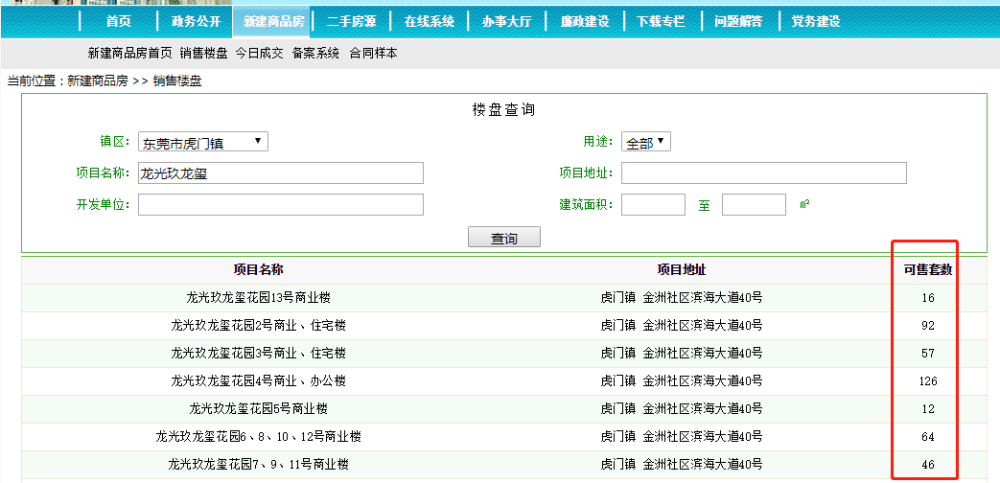Go to 合同样本 submenu link
This screenshot has height=483, width=1000.
[x=374, y=54]
